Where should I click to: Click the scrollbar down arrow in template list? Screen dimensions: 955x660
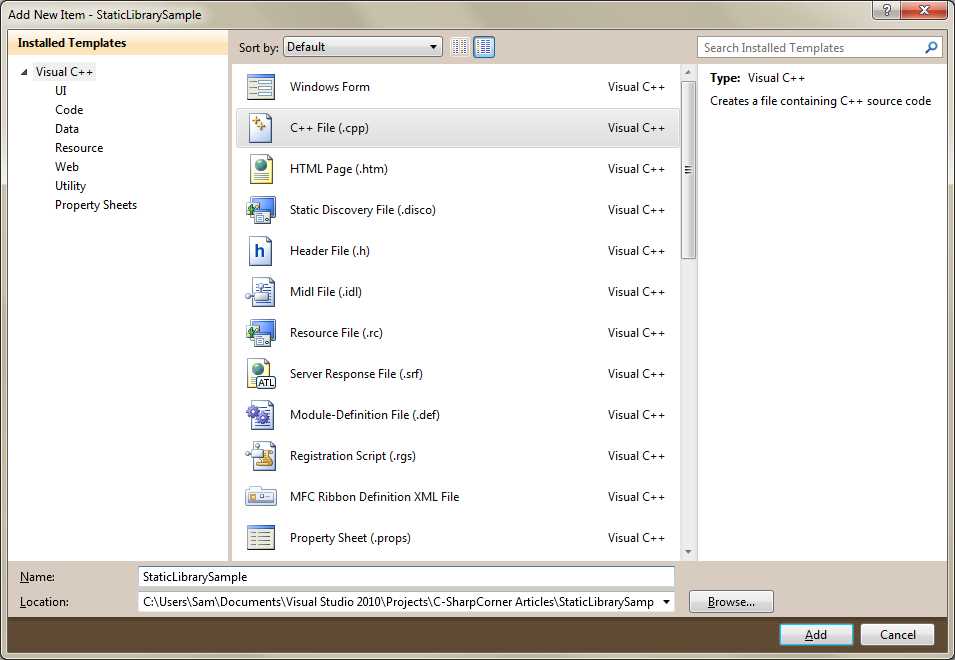pyautogui.click(x=688, y=552)
